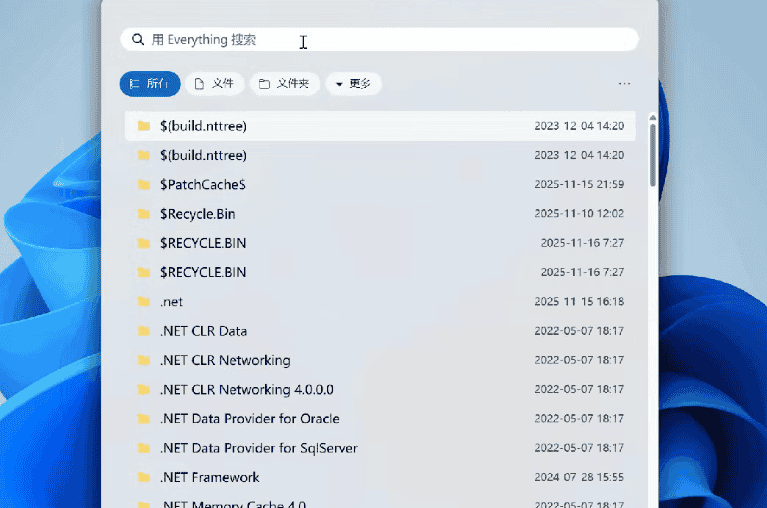Click the 2025-11-15 21:59 timestamp of $PatchCache$

[x=579, y=185]
